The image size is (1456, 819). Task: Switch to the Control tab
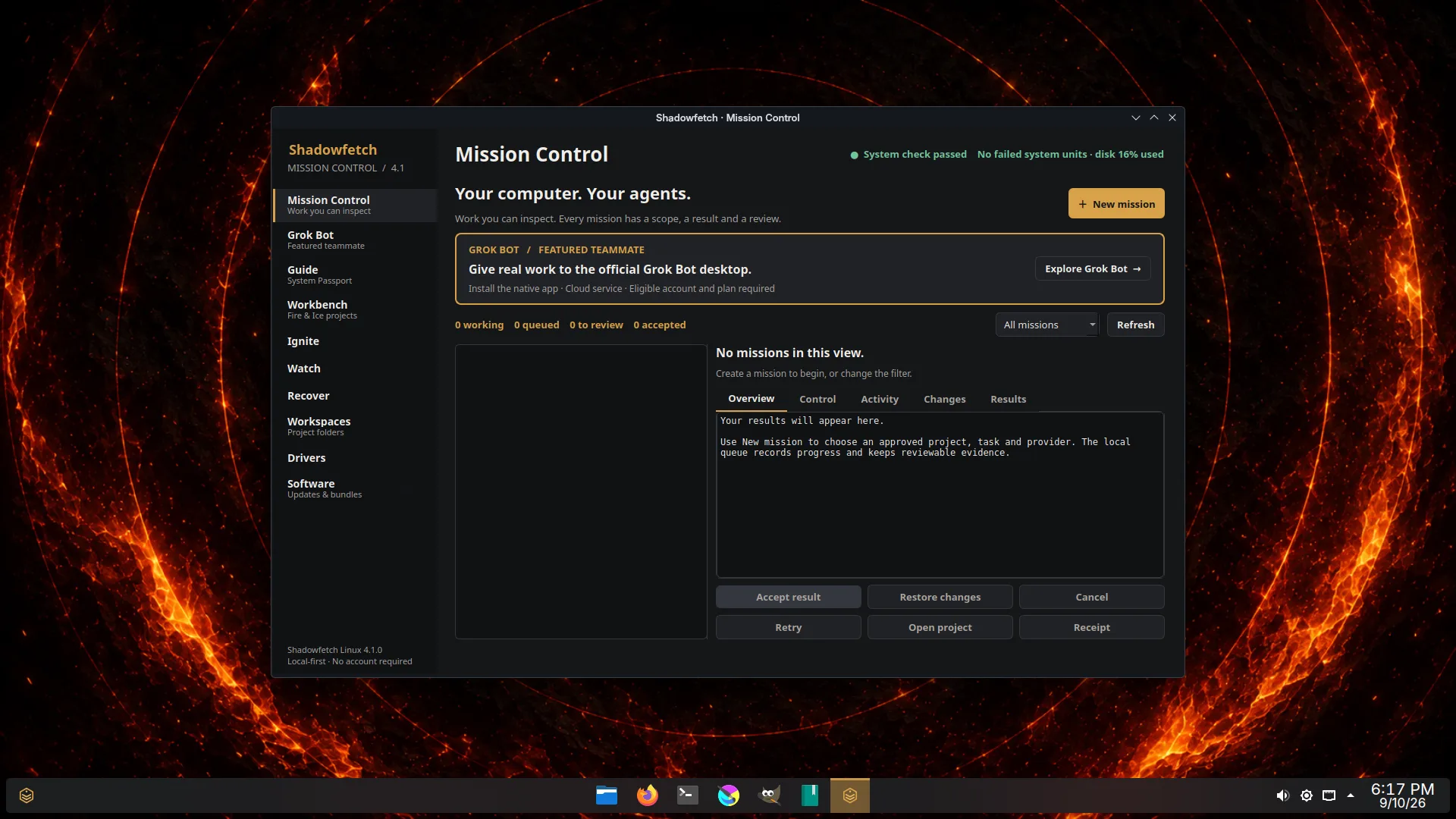coord(817,399)
